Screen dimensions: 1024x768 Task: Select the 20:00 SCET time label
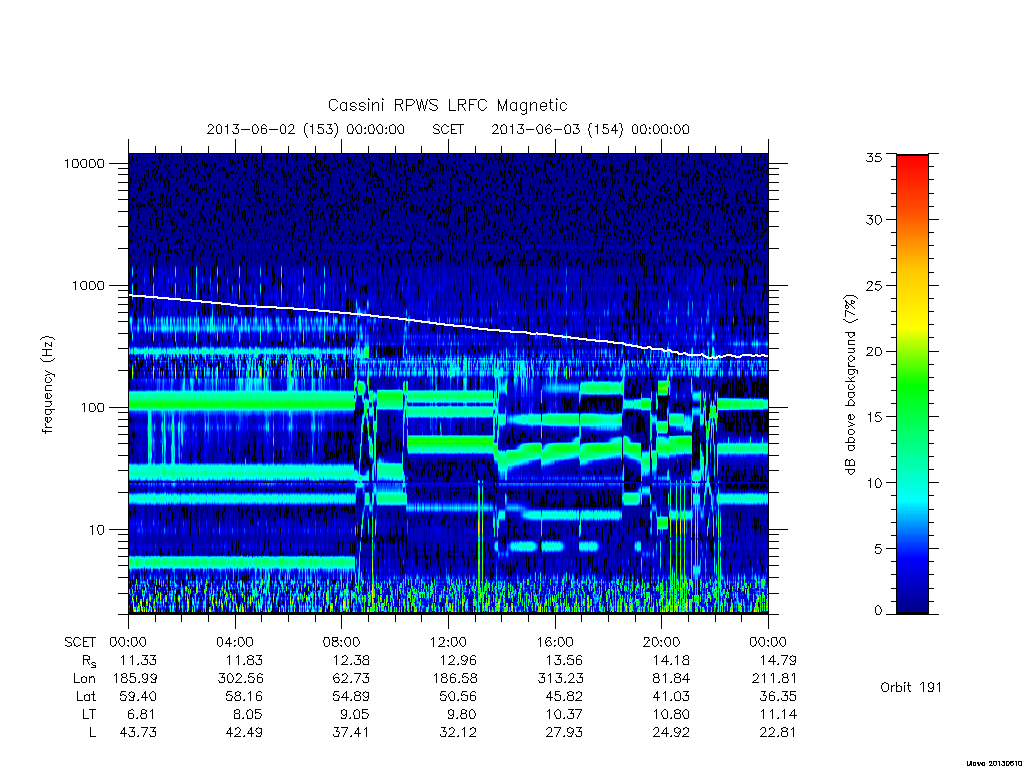click(662, 642)
